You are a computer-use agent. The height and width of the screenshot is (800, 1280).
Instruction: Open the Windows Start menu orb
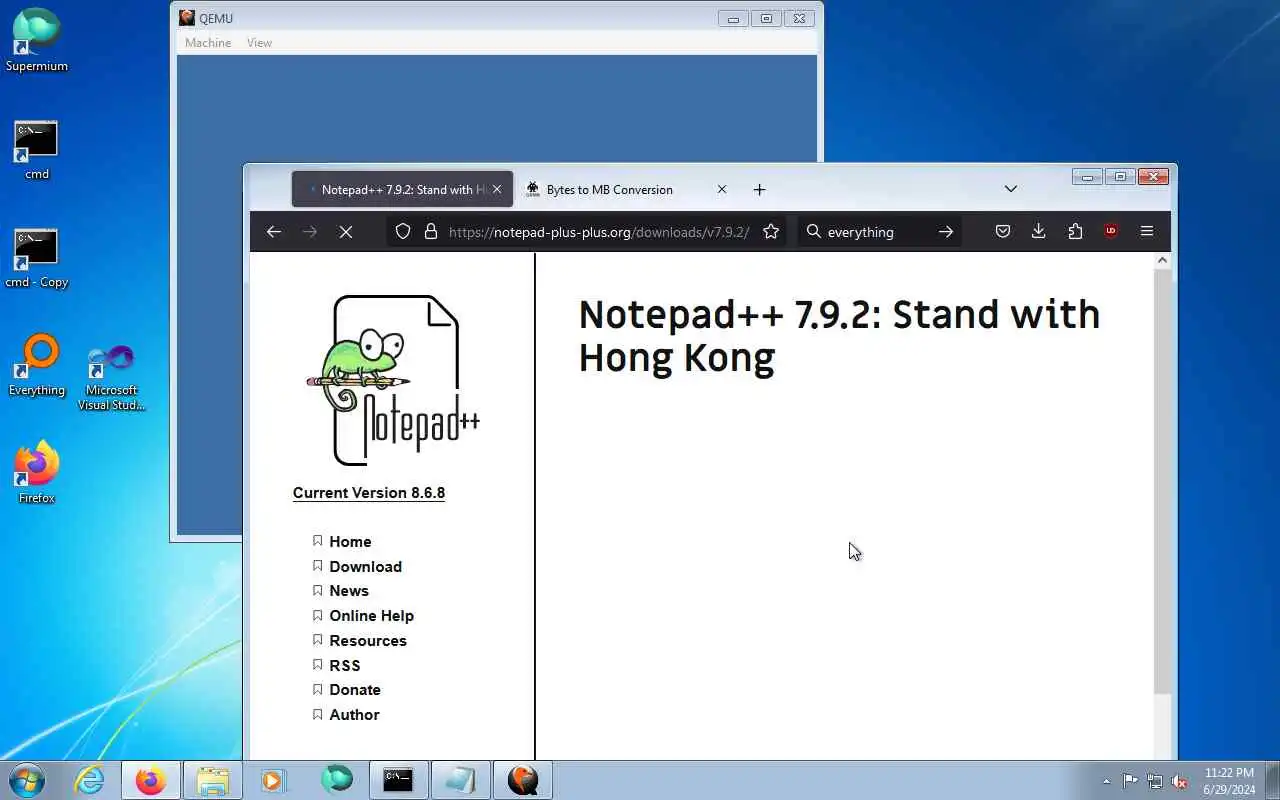27,779
